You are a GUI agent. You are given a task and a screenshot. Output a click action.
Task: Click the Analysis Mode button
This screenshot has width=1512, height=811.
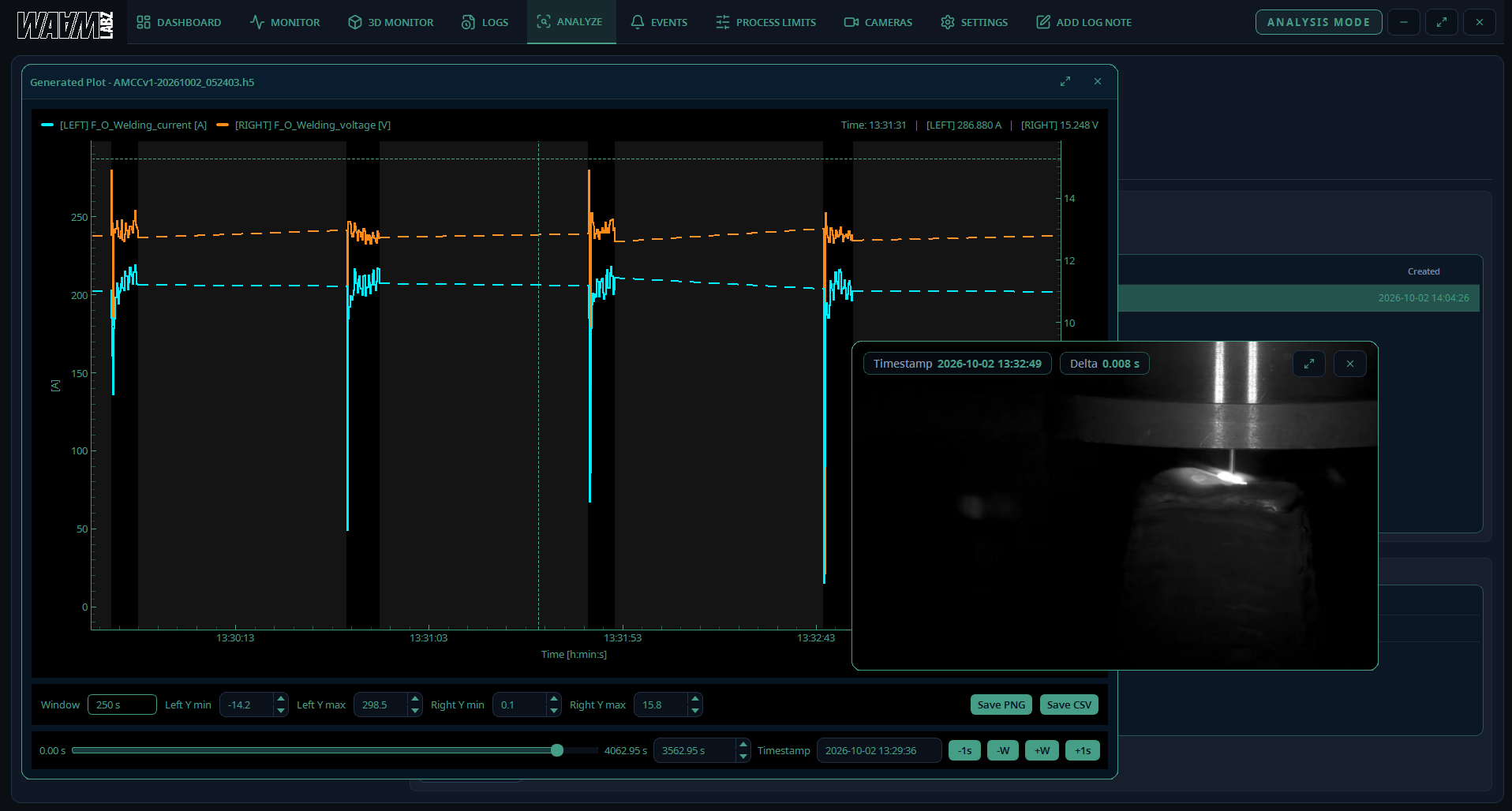(x=1319, y=22)
